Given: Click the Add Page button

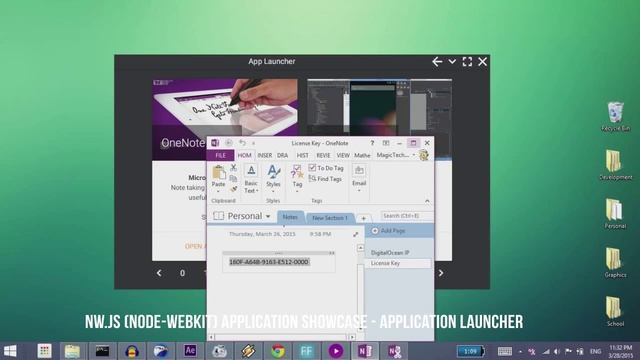Looking at the screenshot, I should coord(388,231).
